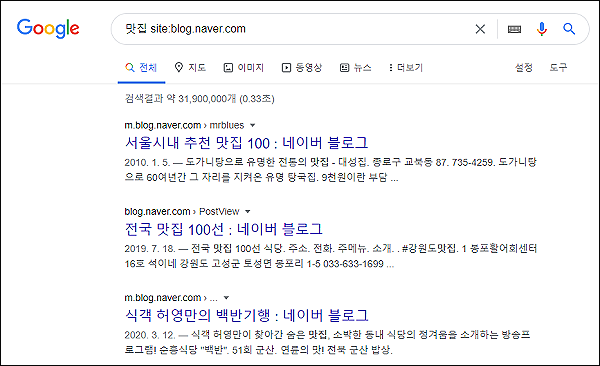Click snippet dated 2020. 3. 12.
600x366 pixels.
click(327, 342)
